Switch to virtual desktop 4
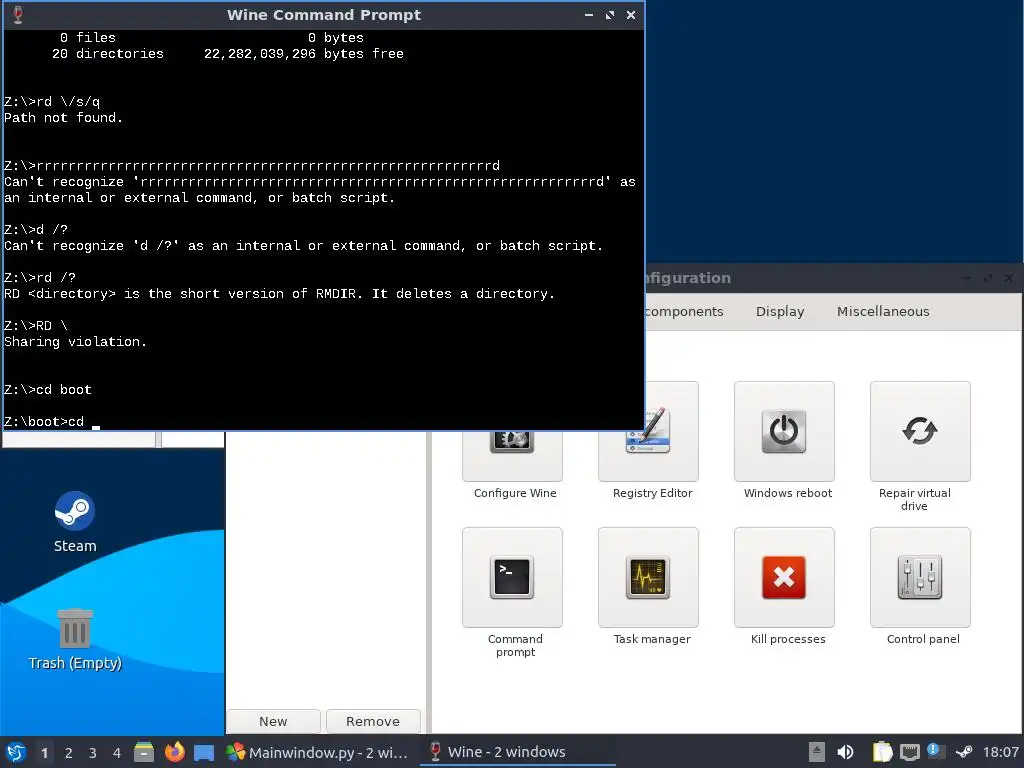 (117, 752)
